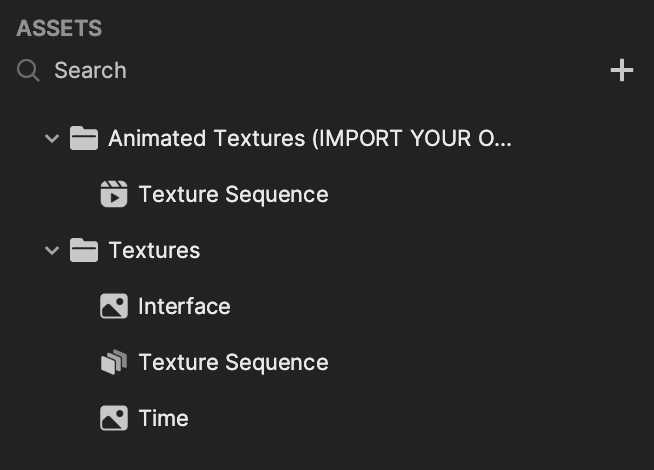Image resolution: width=654 pixels, height=470 pixels.
Task: Click the Animated Textures folder icon
Action: coord(84,138)
